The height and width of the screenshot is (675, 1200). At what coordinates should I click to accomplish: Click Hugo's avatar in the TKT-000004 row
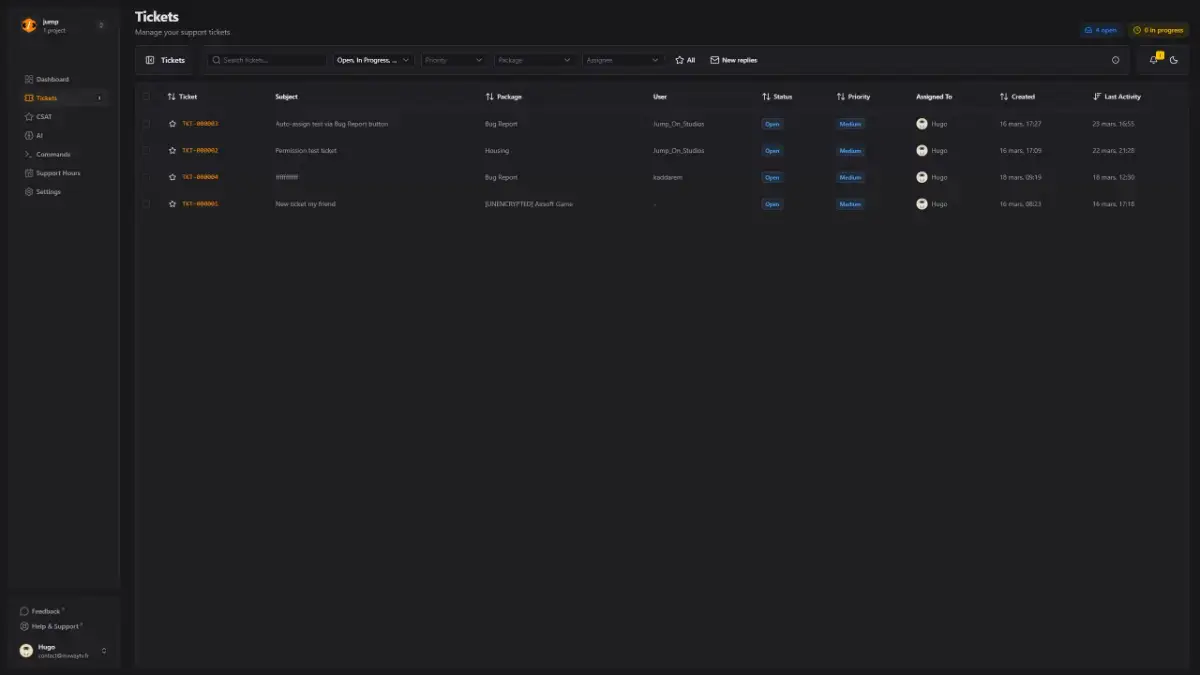coord(922,177)
